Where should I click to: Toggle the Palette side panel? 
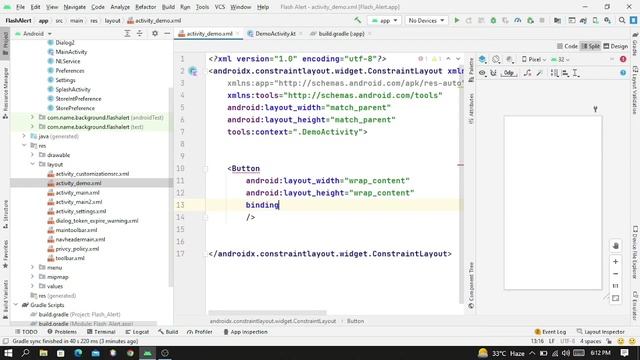pyautogui.click(x=471, y=70)
